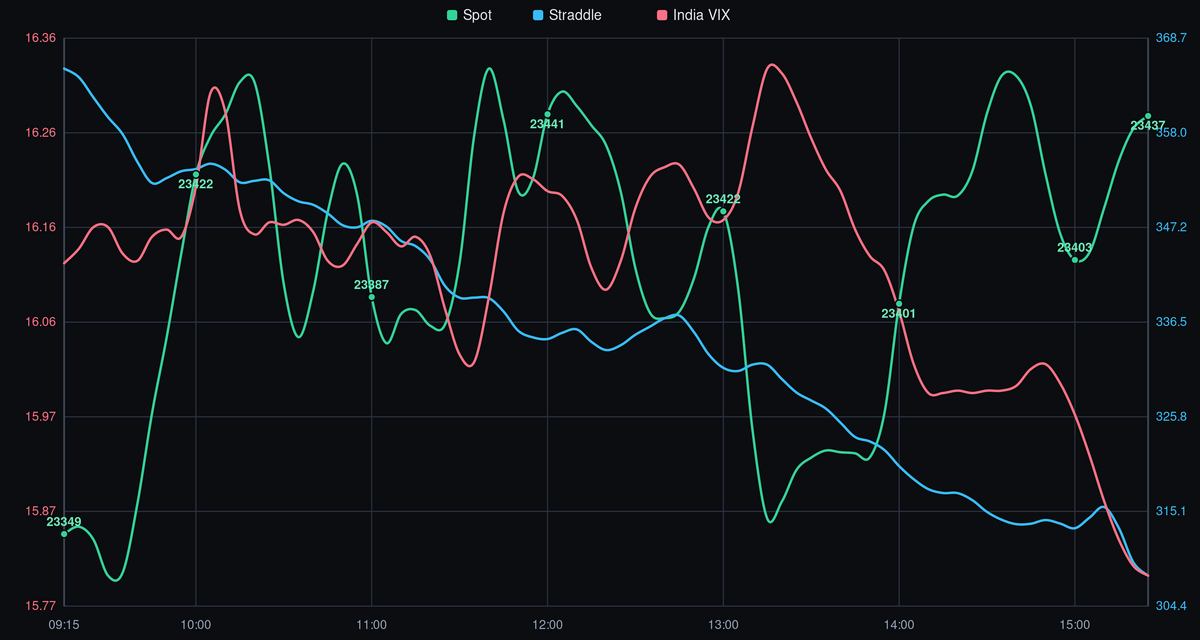Click the 325.8 straddle axis value
1200x640 pixels.
[1171, 416]
